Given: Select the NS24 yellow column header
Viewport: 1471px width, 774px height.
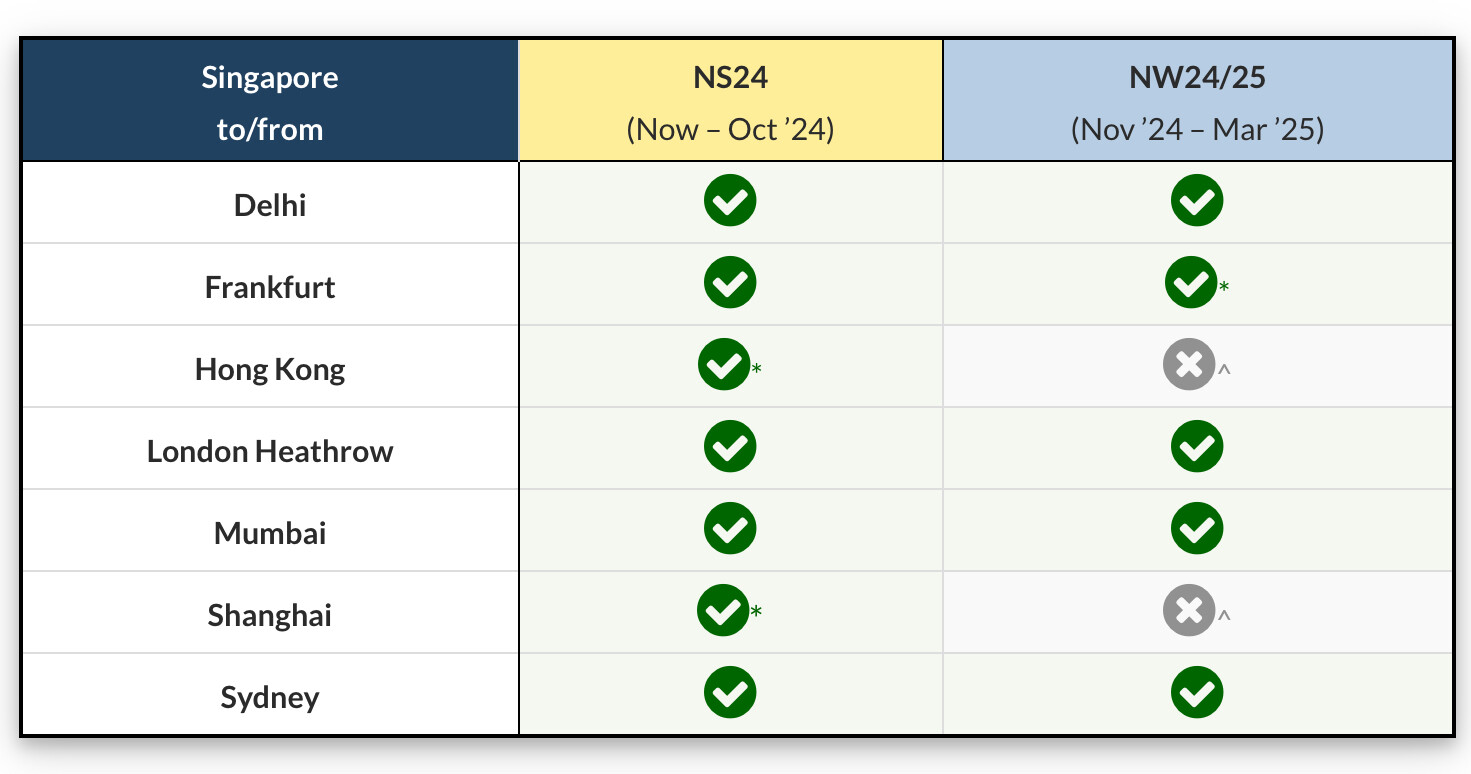Looking at the screenshot, I should tap(731, 101).
